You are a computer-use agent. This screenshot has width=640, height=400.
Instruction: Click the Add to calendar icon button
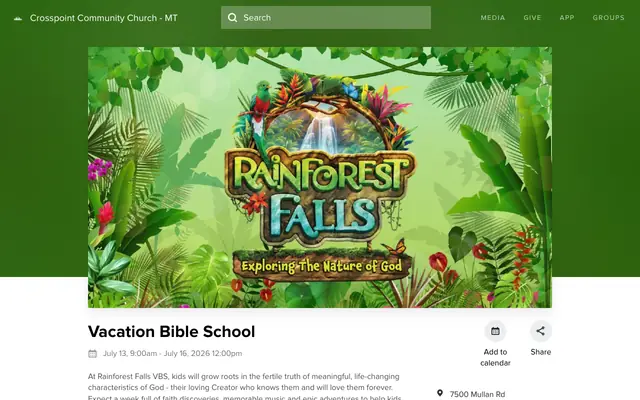click(495, 331)
